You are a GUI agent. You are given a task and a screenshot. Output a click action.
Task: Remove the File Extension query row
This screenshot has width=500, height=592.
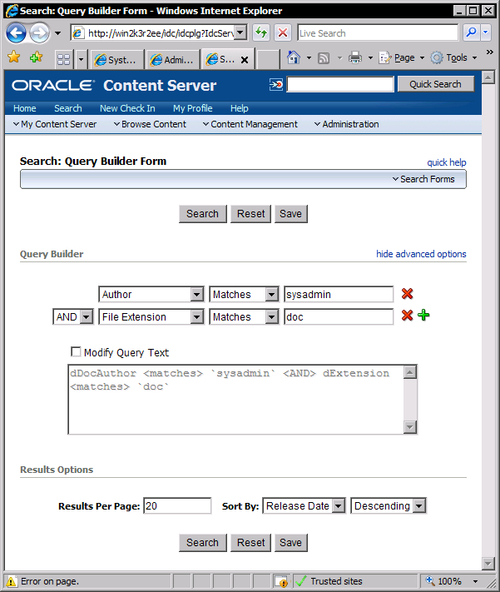coord(407,315)
